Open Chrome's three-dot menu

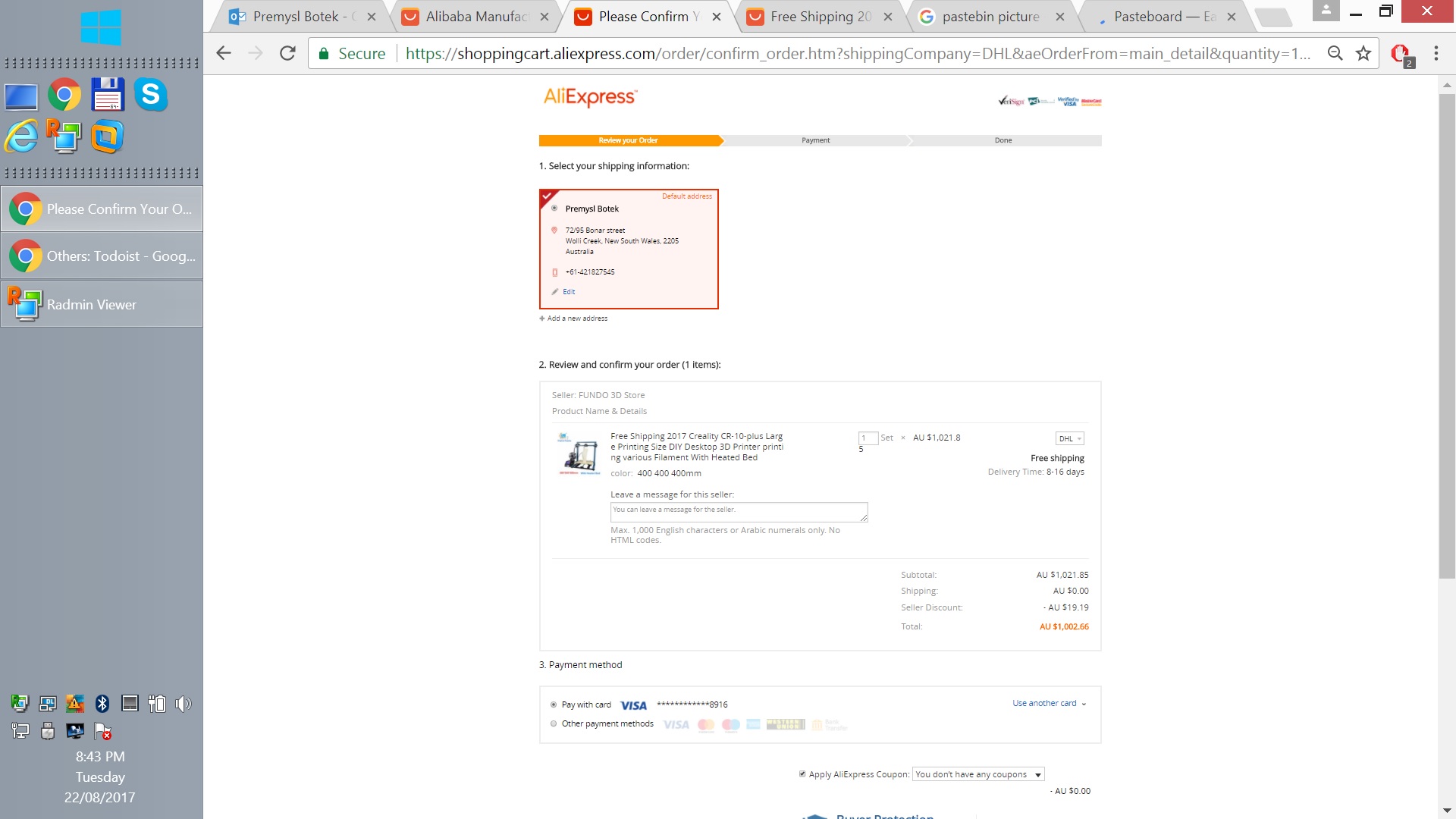[x=1436, y=53]
